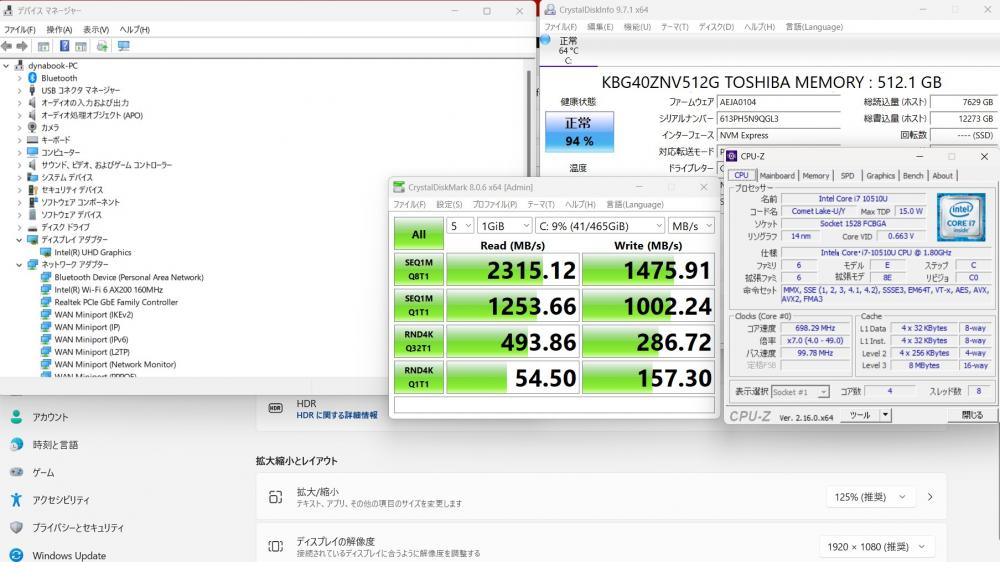Screen dimensions: 1000x562
Task: Run the SEQ1M Q8T1 test button
Action: pos(418,270)
